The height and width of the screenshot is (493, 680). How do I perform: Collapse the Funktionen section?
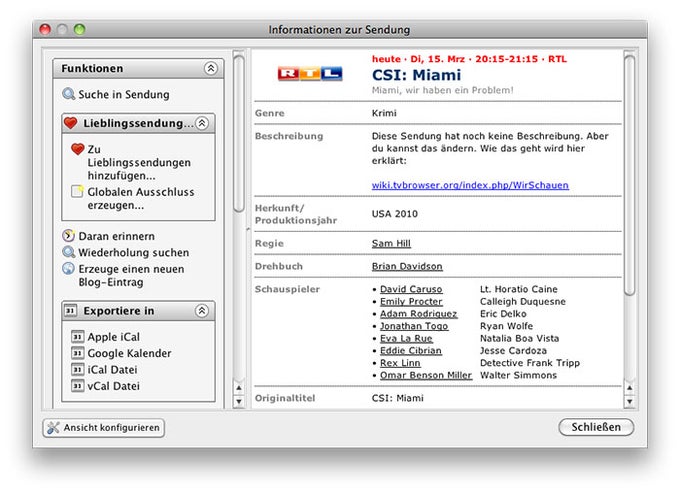[211, 68]
